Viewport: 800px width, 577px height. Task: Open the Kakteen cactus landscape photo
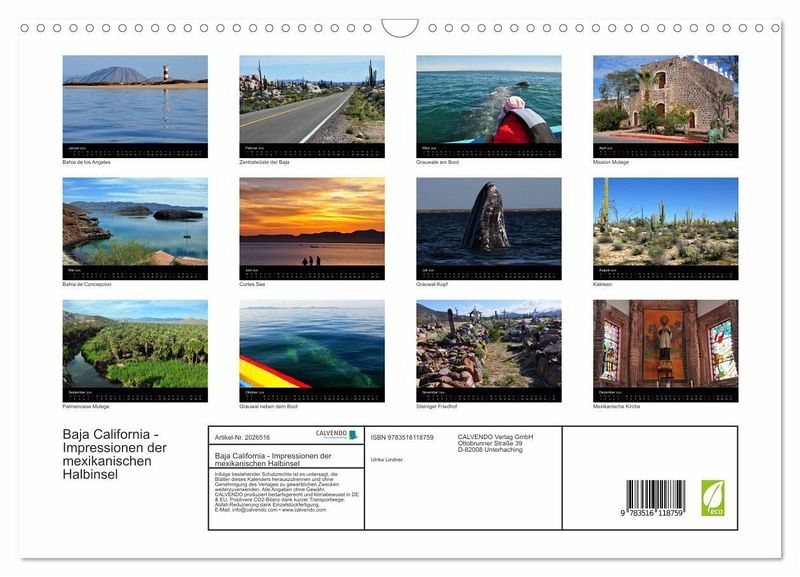click(665, 221)
